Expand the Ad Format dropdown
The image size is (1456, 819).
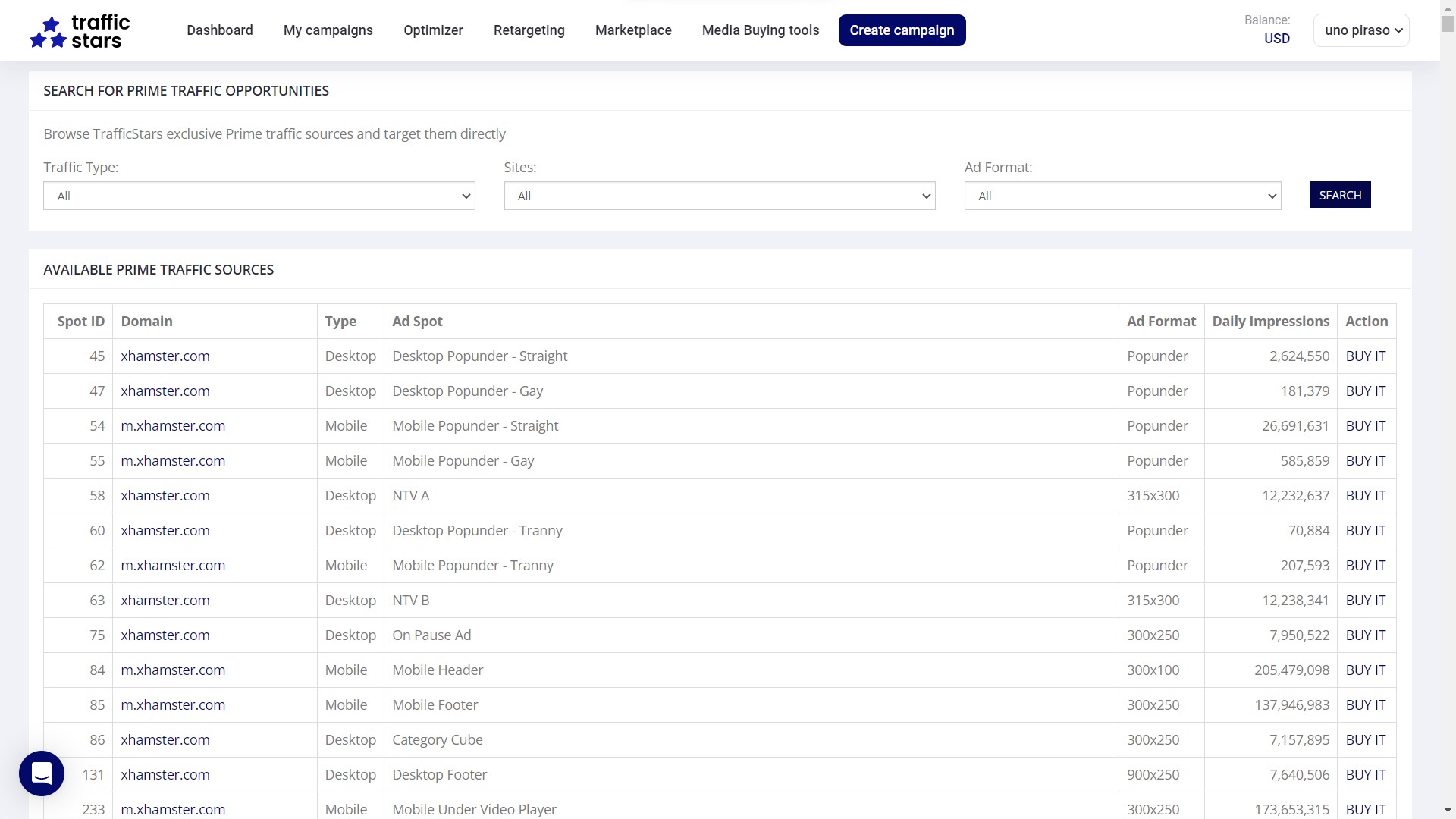pos(1123,196)
